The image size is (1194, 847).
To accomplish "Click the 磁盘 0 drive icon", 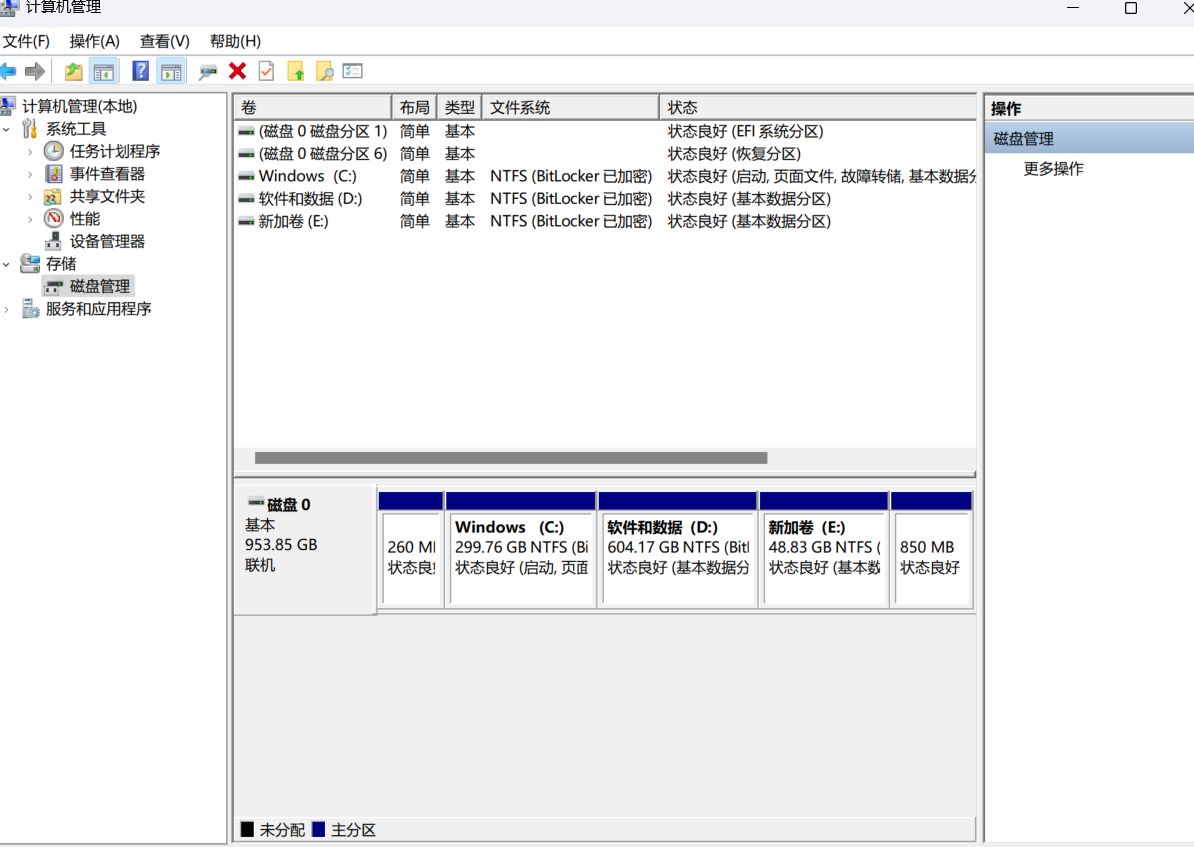I will pos(256,503).
